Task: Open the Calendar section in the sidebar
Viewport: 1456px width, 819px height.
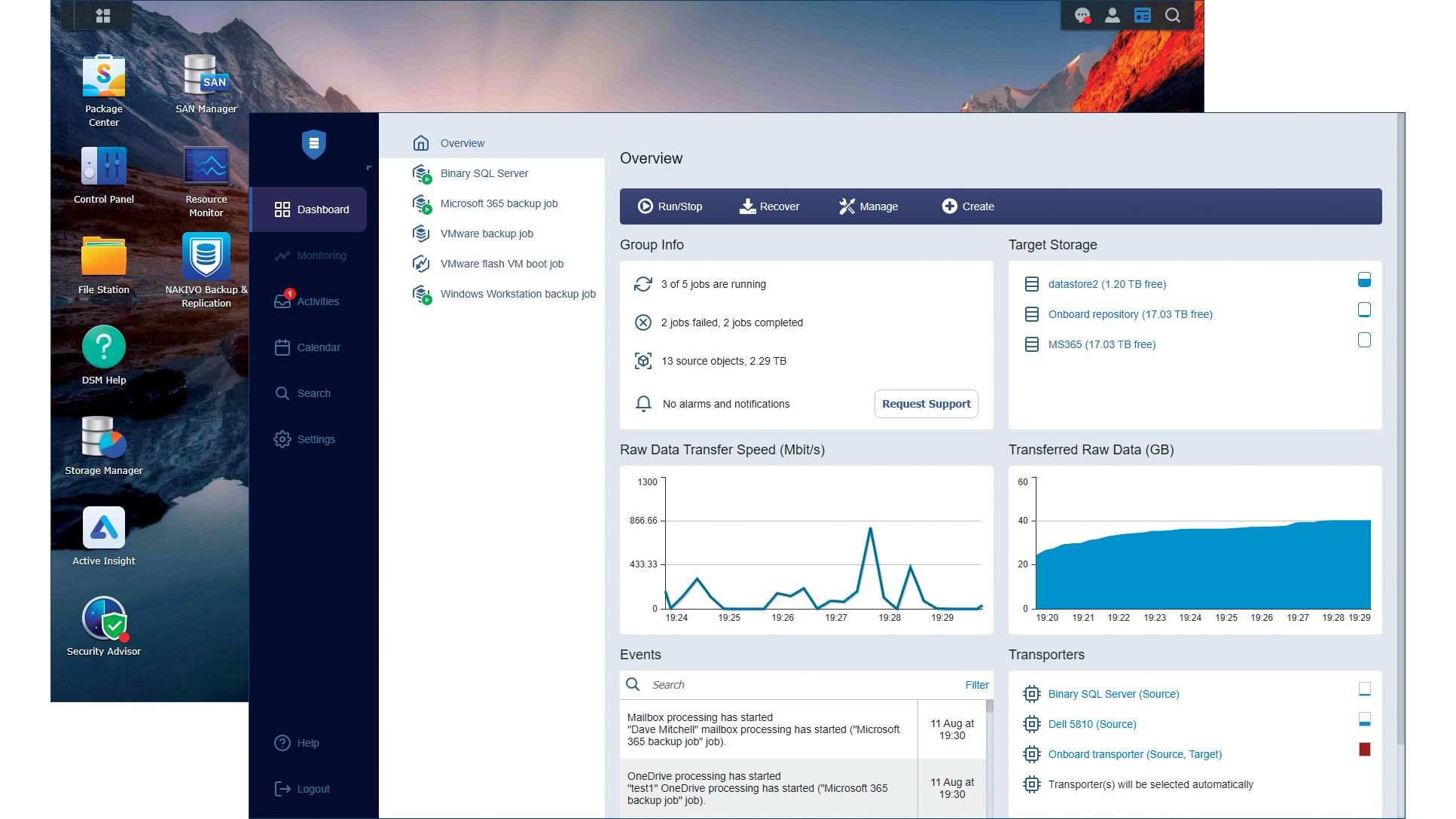Action: click(x=319, y=347)
